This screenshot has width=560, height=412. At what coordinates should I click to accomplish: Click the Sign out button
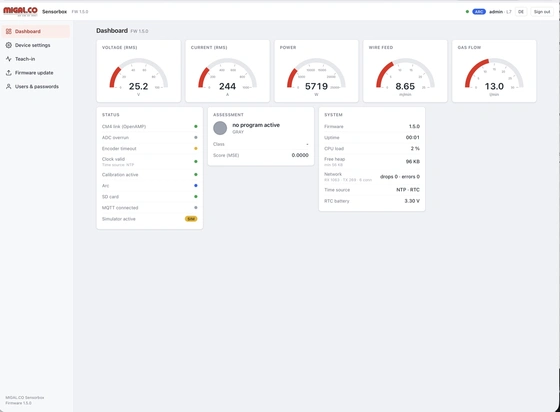pos(542,12)
